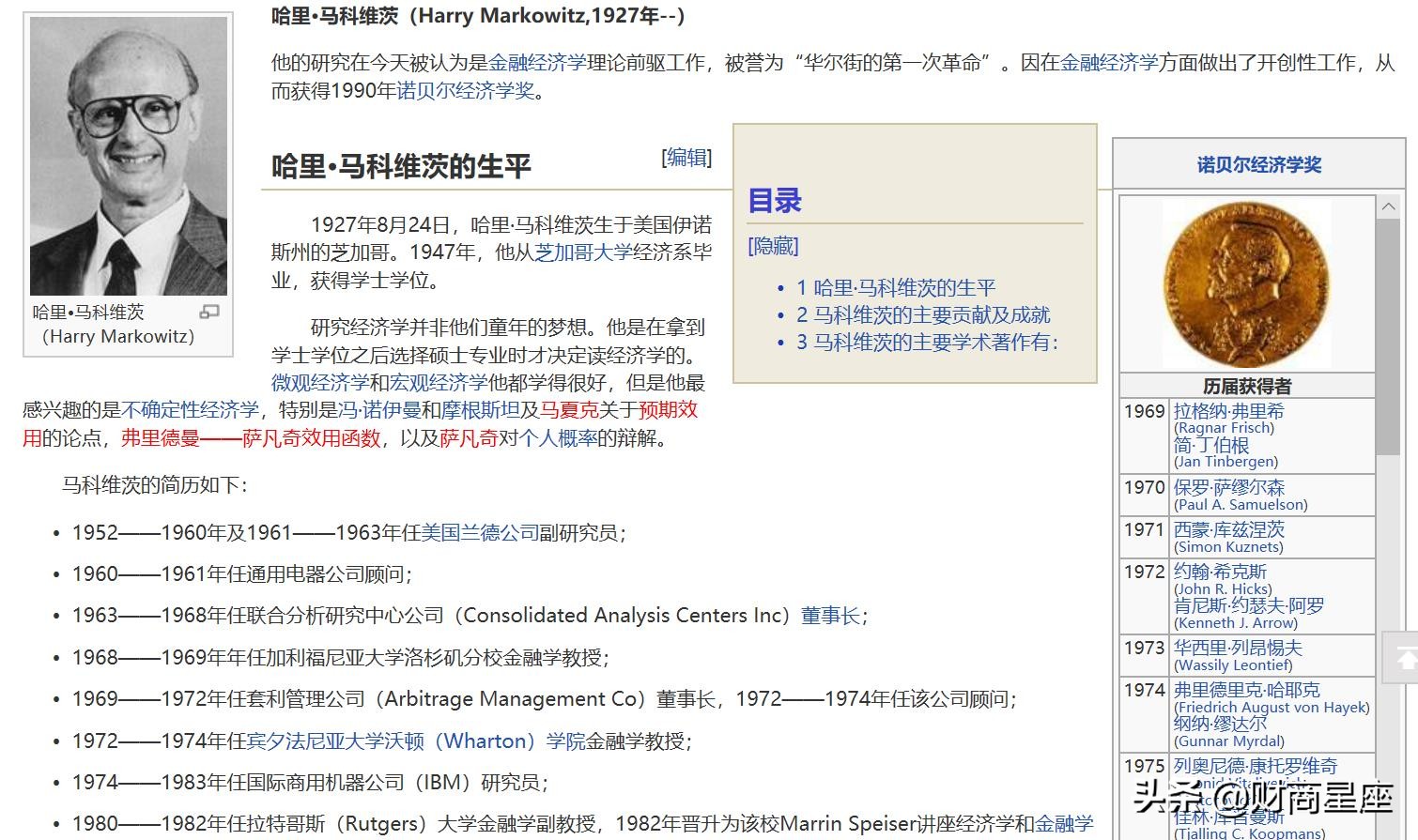This screenshot has height=840, width=1418.
Task: Jump to section 2 马科维茨的主要贡献及成就
Action: [924, 315]
